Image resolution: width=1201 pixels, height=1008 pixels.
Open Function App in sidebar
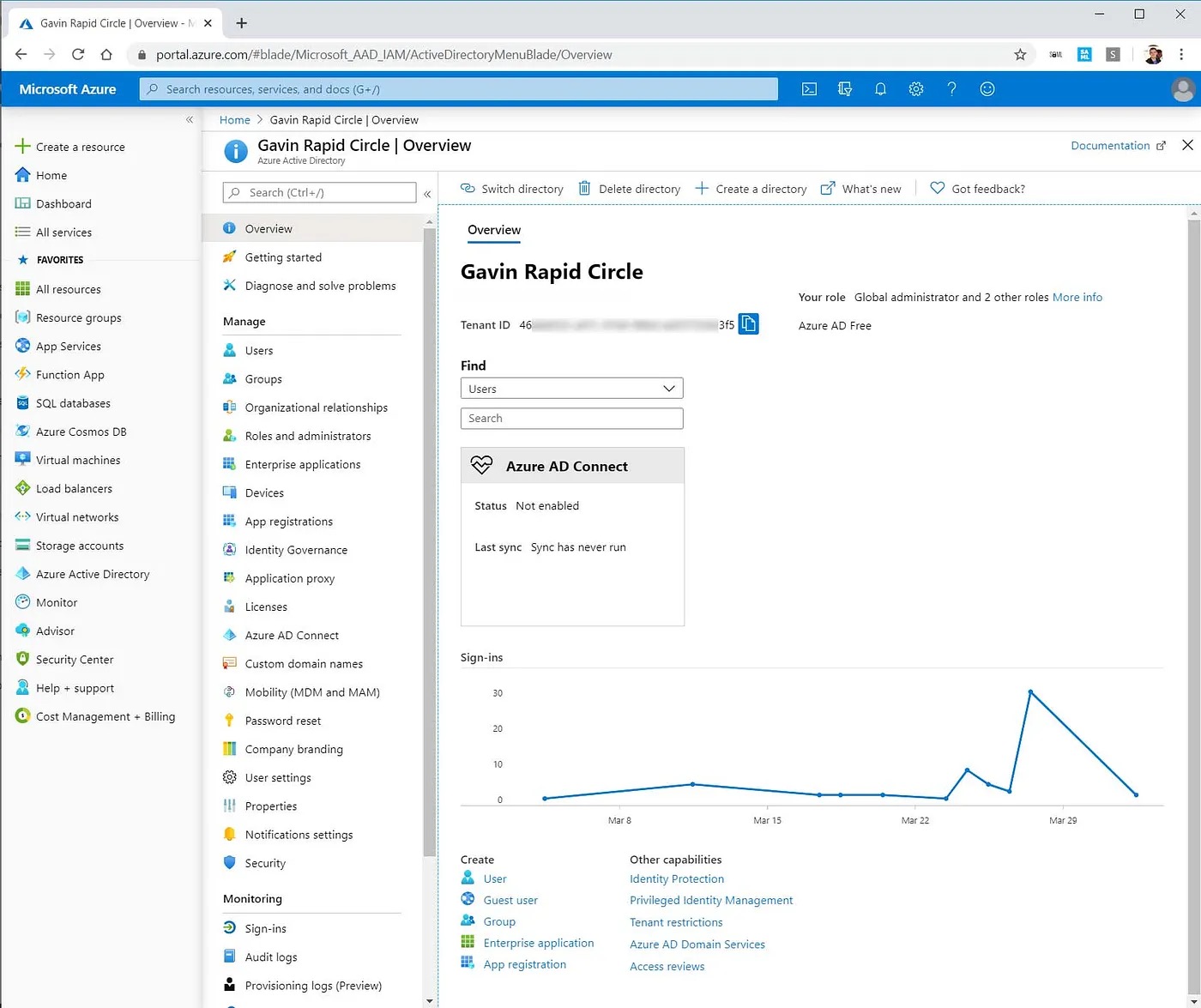pos(60,374)
